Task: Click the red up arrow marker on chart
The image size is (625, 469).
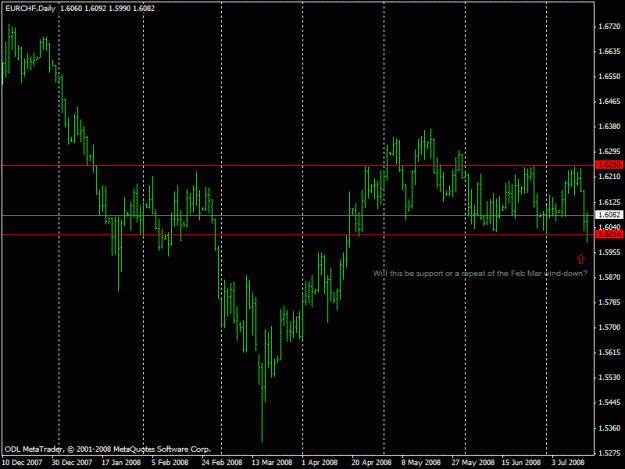Action: pyautogui.click(x=581, y=259)
